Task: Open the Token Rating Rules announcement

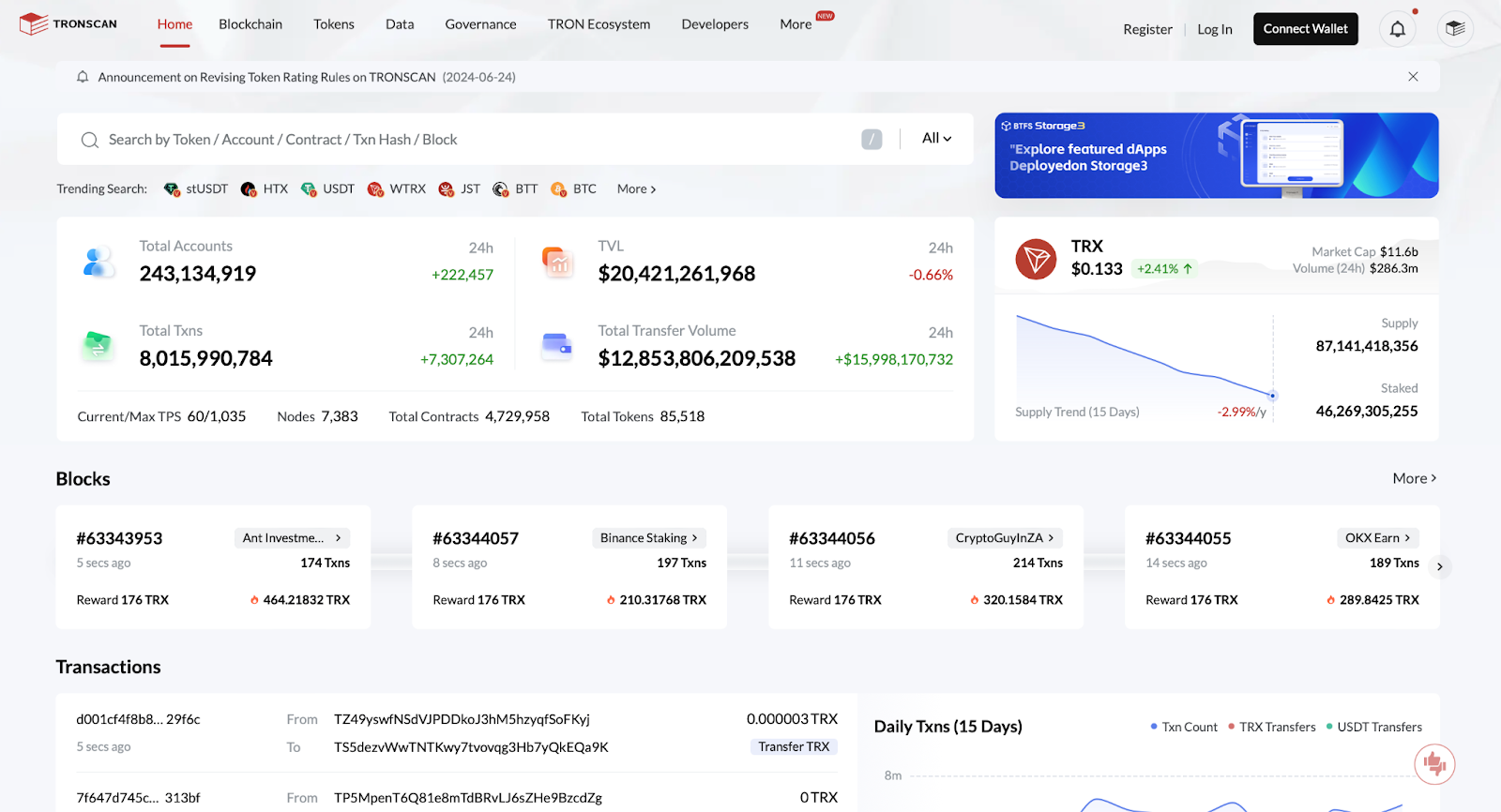Action: click(307, 77)
